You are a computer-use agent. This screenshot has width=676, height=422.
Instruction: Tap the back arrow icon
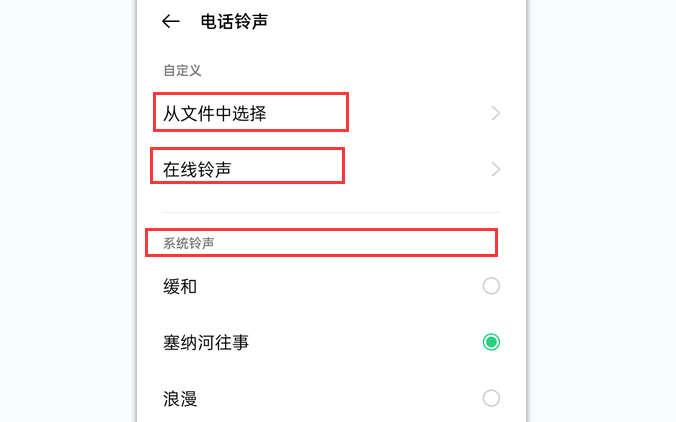(x=171, y=21)
